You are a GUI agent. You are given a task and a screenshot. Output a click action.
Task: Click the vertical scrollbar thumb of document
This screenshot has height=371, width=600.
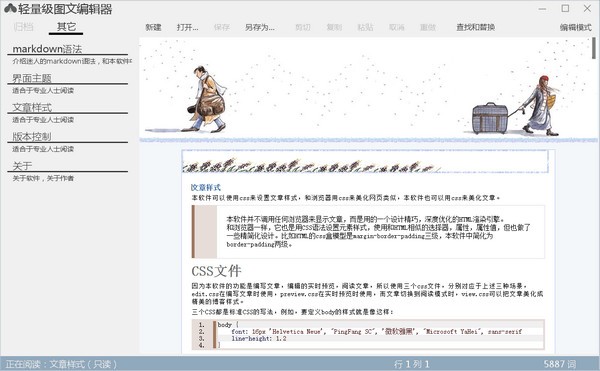click(594, 48)
